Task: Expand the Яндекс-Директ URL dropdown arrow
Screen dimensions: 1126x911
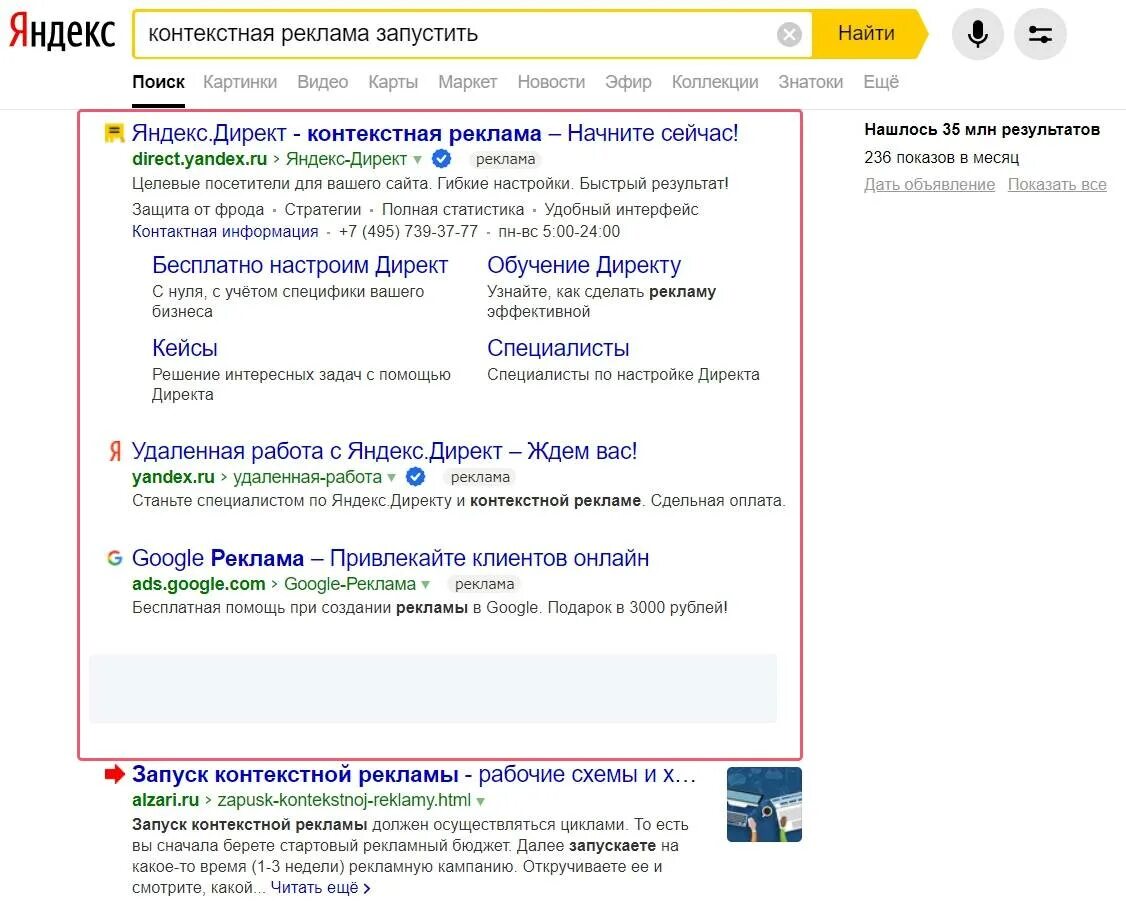Action: [417, 160]
